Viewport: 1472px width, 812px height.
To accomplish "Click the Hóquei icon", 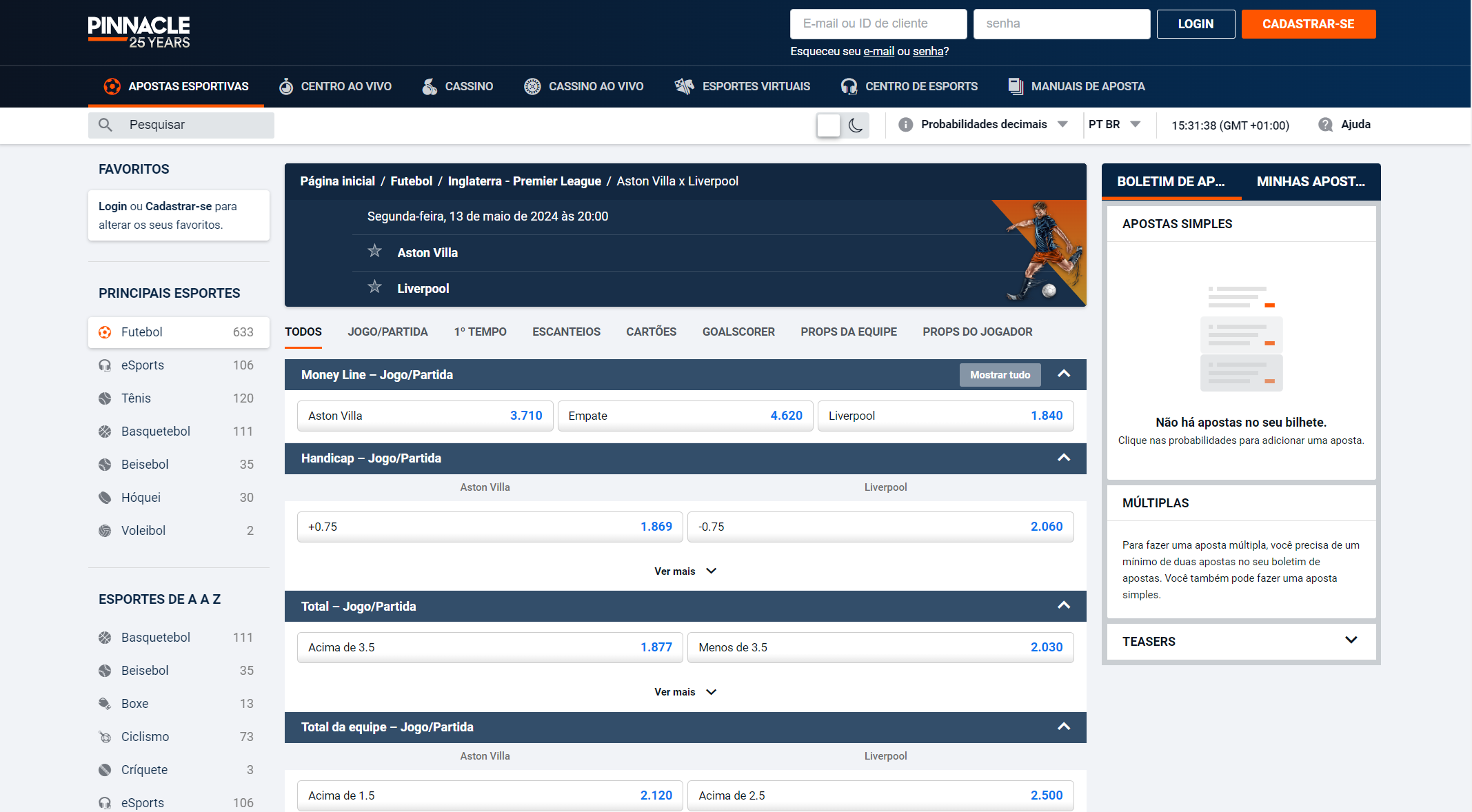I will pyautogui.click(x=105, y=498).
